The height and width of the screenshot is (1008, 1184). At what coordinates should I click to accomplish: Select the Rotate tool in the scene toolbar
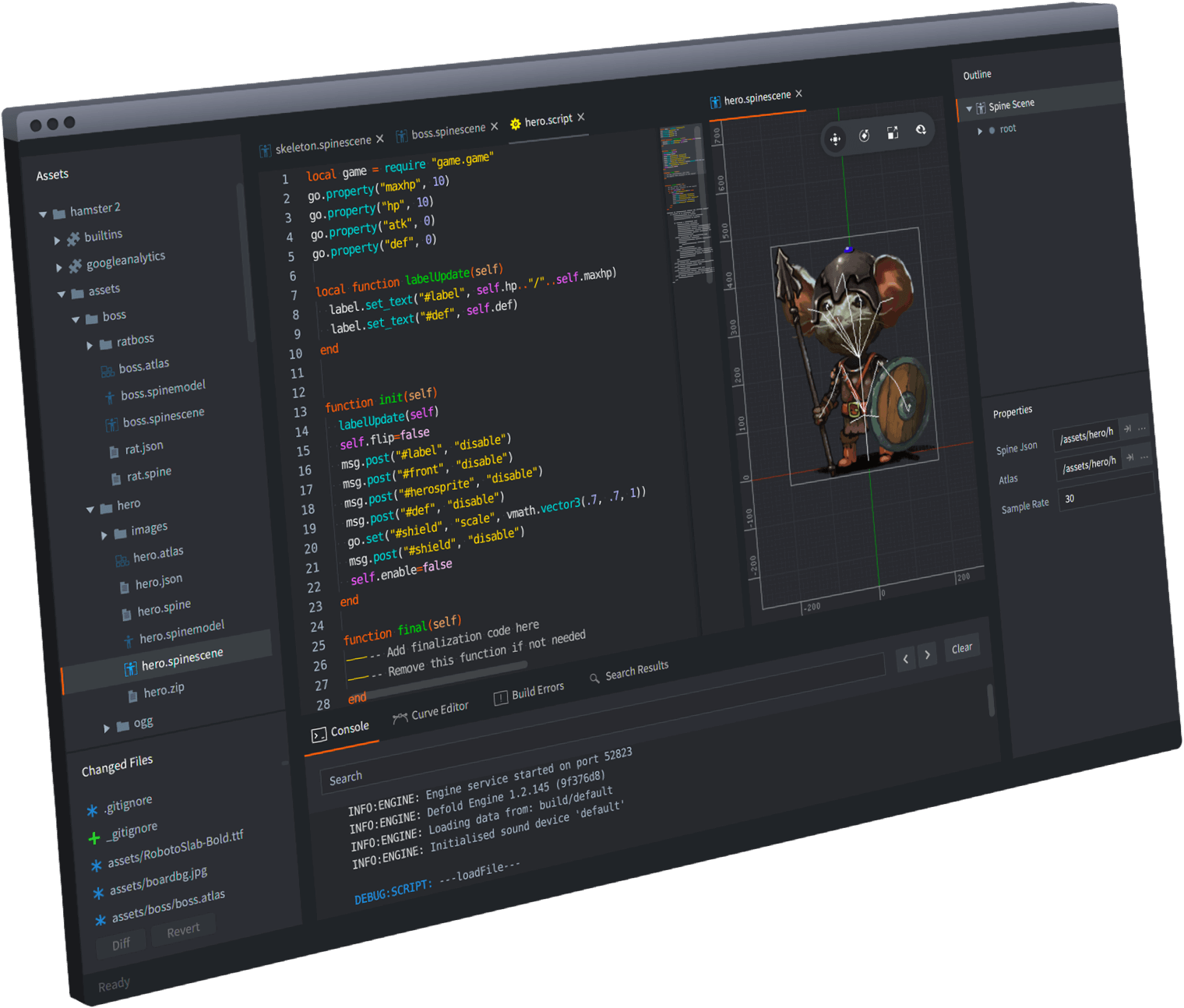[865, 136]
